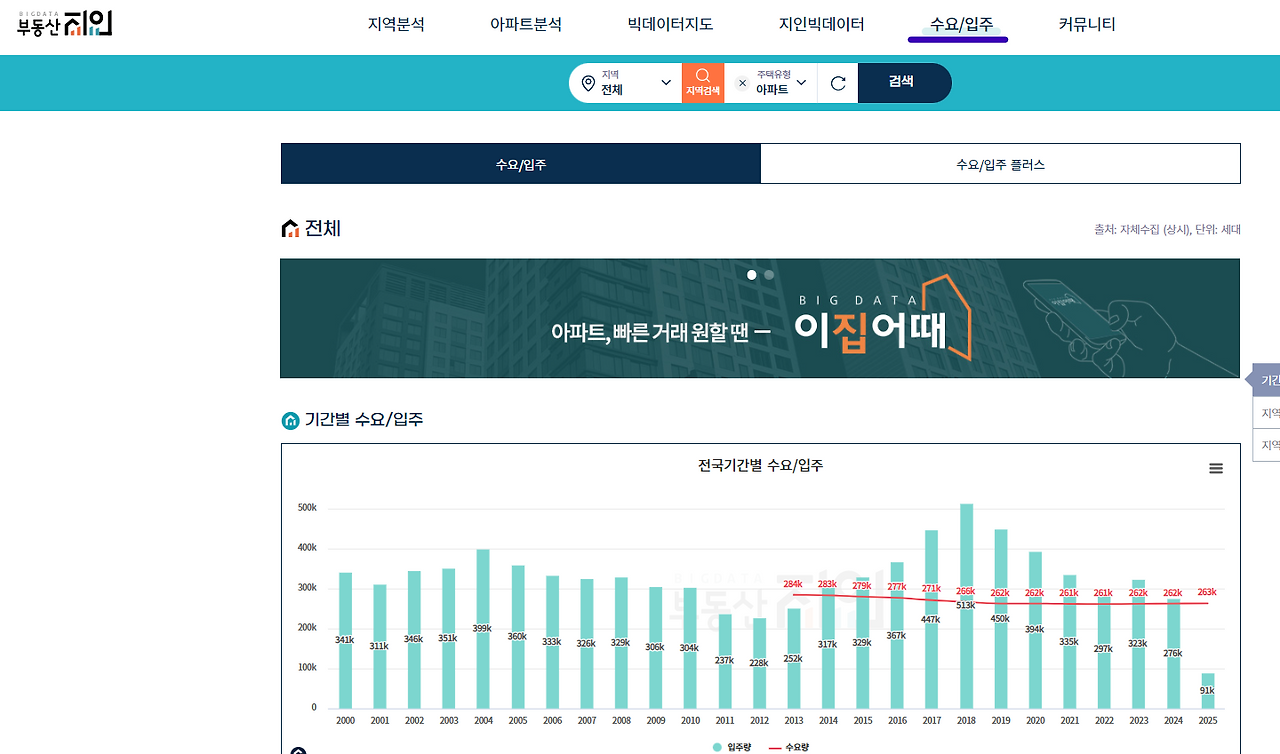Click the house icon beside the 전체 heading
The width and height of the screenshot is (1280, 754).
(x=288, y=228)
